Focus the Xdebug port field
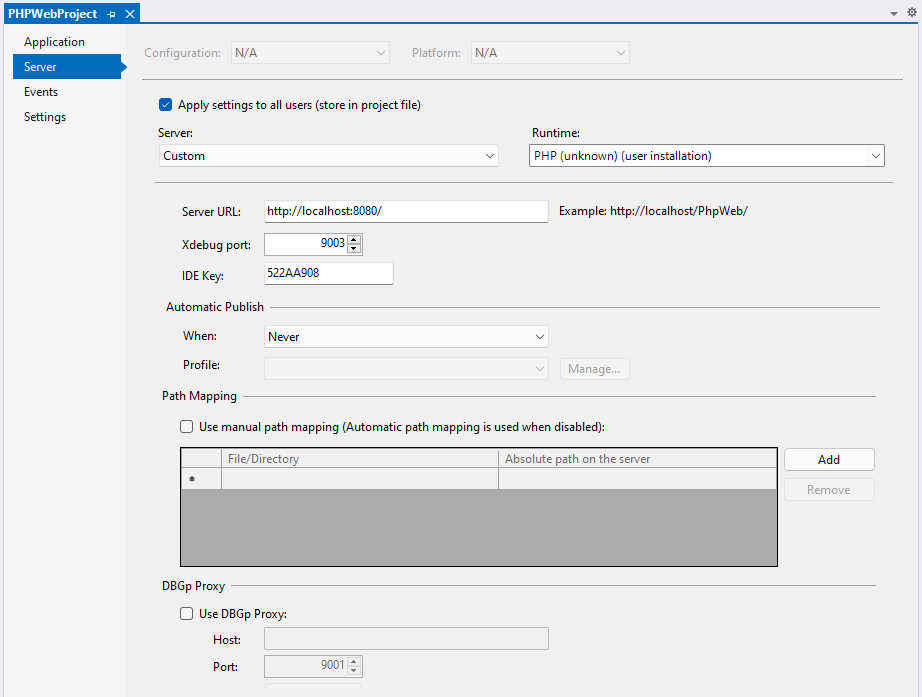Viewport: 922px width, 697px height. click(306, 244)
